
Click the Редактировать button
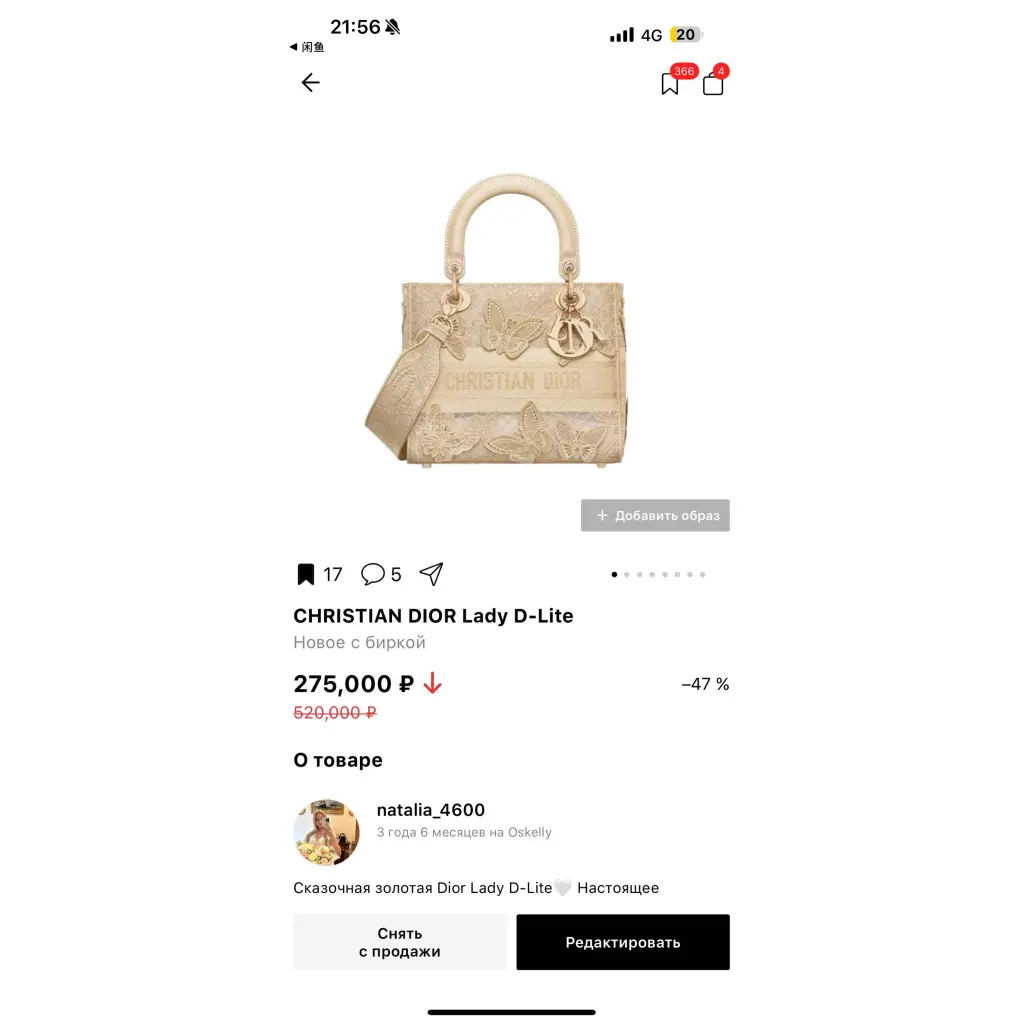coord(623,942)
